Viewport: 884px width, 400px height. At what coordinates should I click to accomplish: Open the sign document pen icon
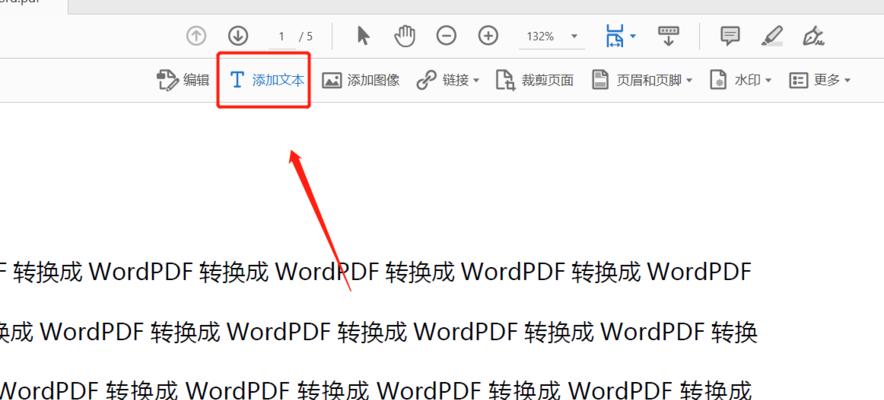[813, 36]
